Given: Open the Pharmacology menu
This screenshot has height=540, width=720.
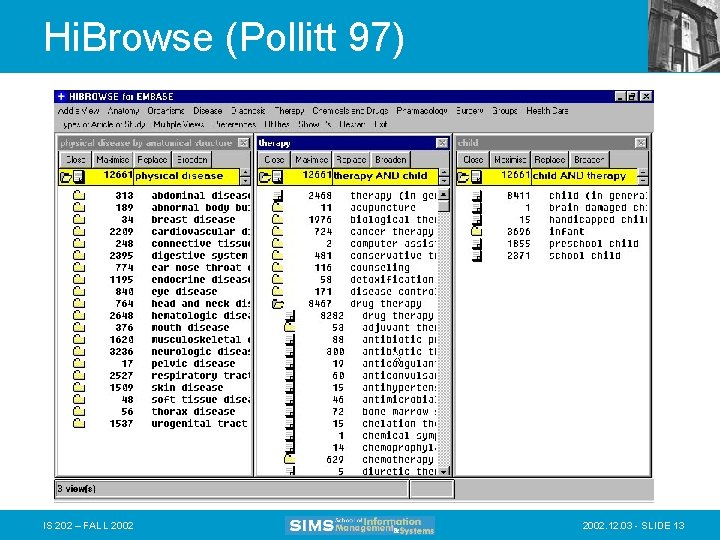Looking at the screenshot, I should (422, 111).
